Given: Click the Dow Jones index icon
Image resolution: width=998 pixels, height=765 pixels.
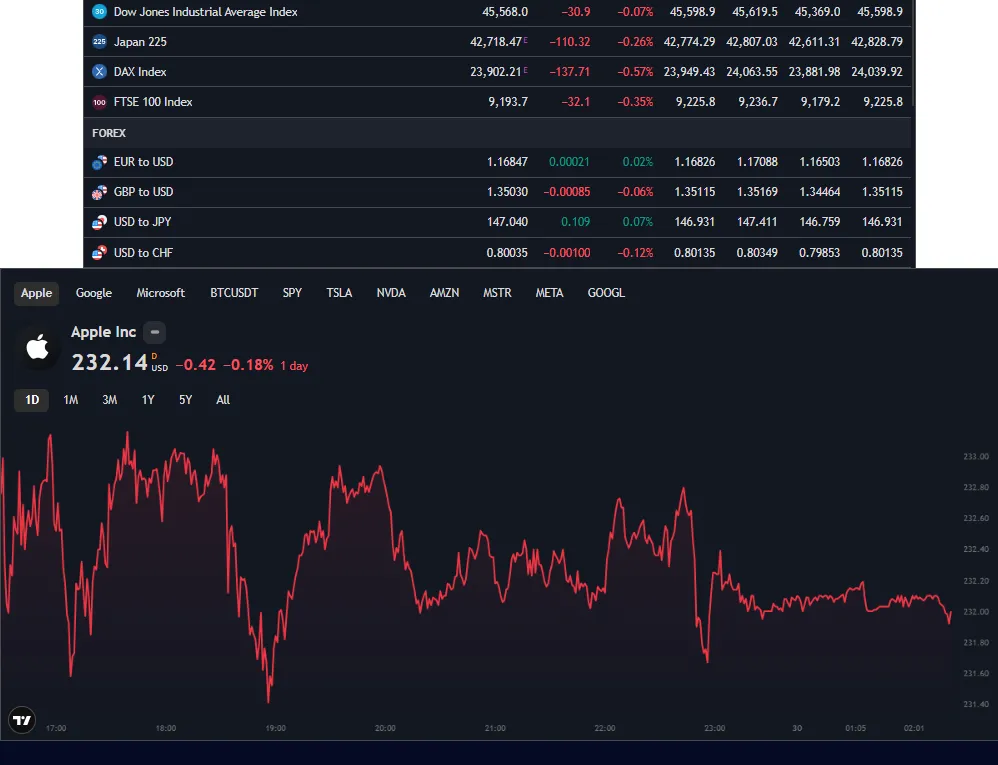Looking at the screenshot, I should [99, 12].
